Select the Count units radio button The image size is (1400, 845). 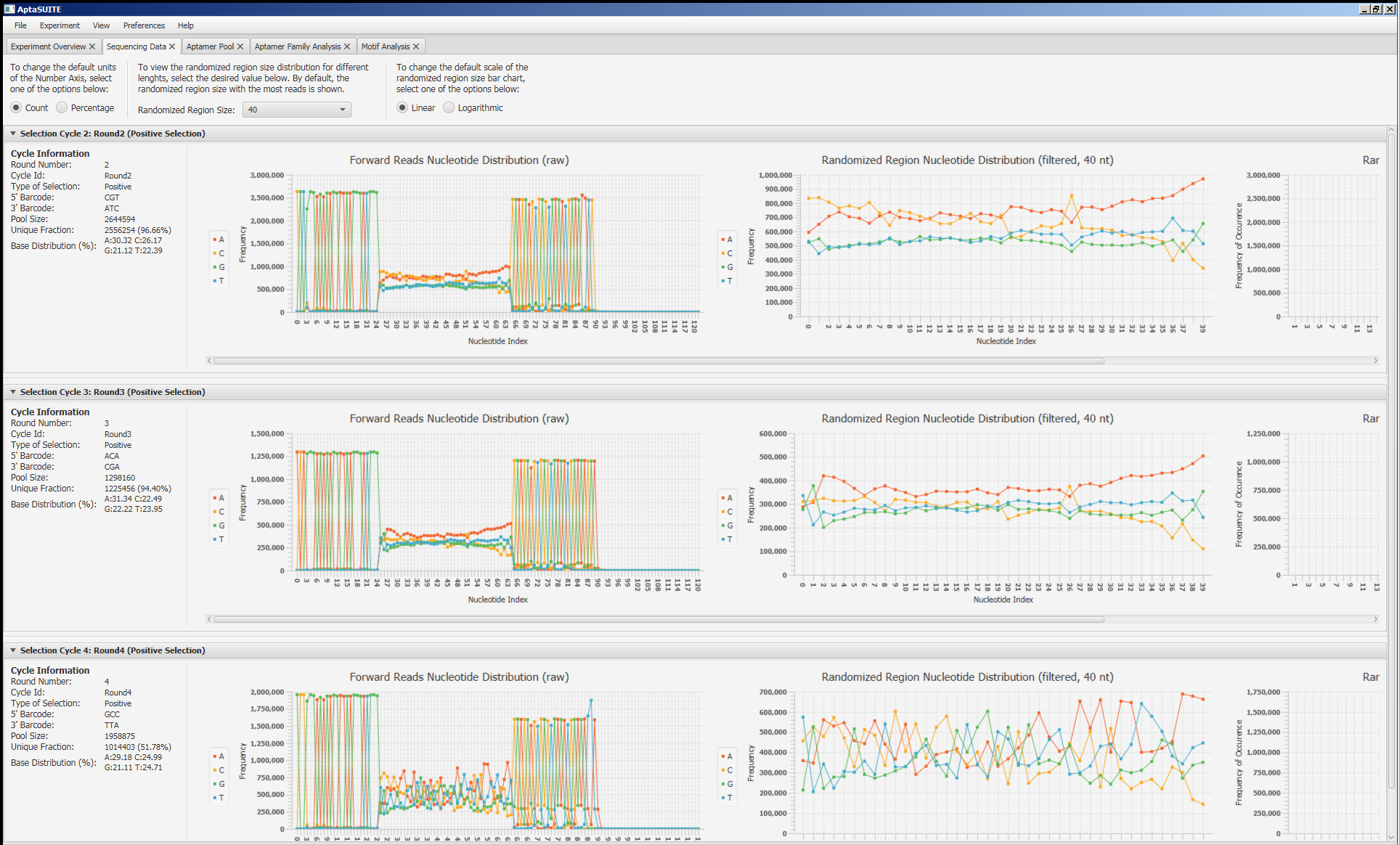16,107
